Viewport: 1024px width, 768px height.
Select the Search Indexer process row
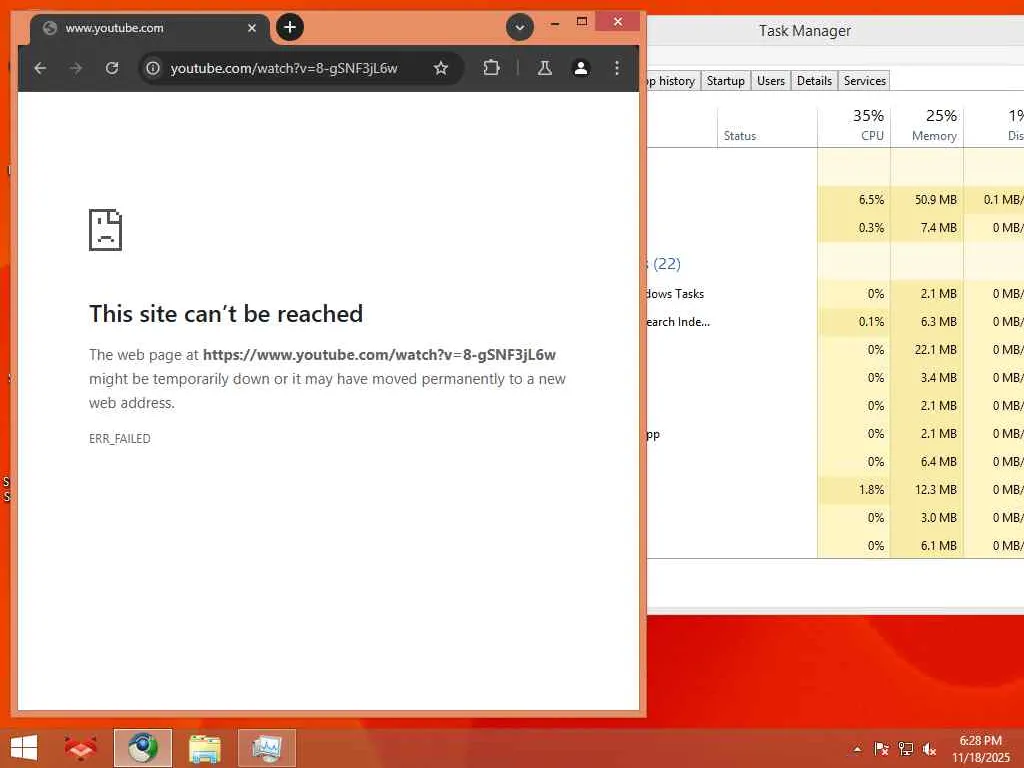point(835,322)
